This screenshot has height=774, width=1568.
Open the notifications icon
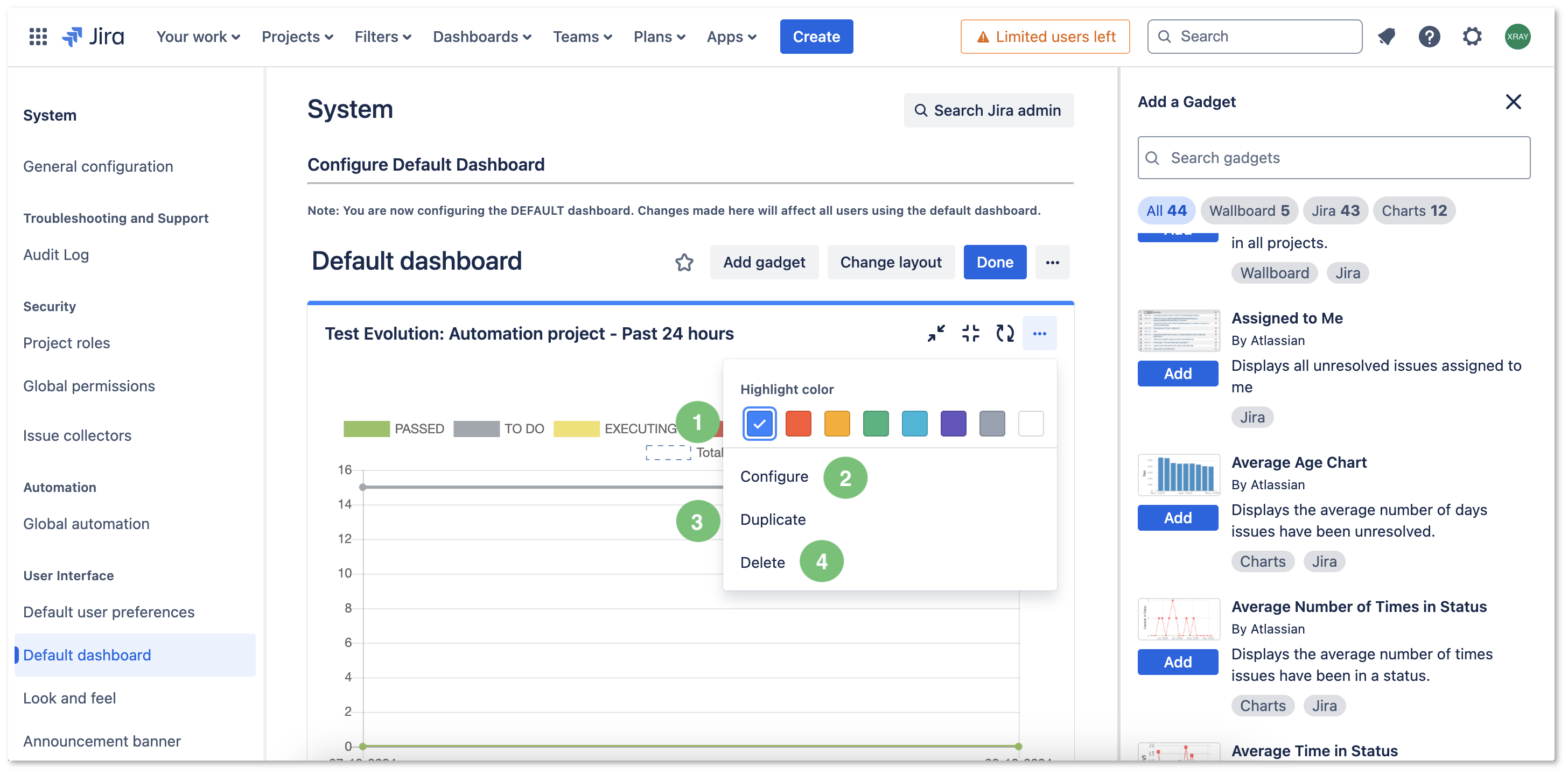click(x=1387, y=37)
